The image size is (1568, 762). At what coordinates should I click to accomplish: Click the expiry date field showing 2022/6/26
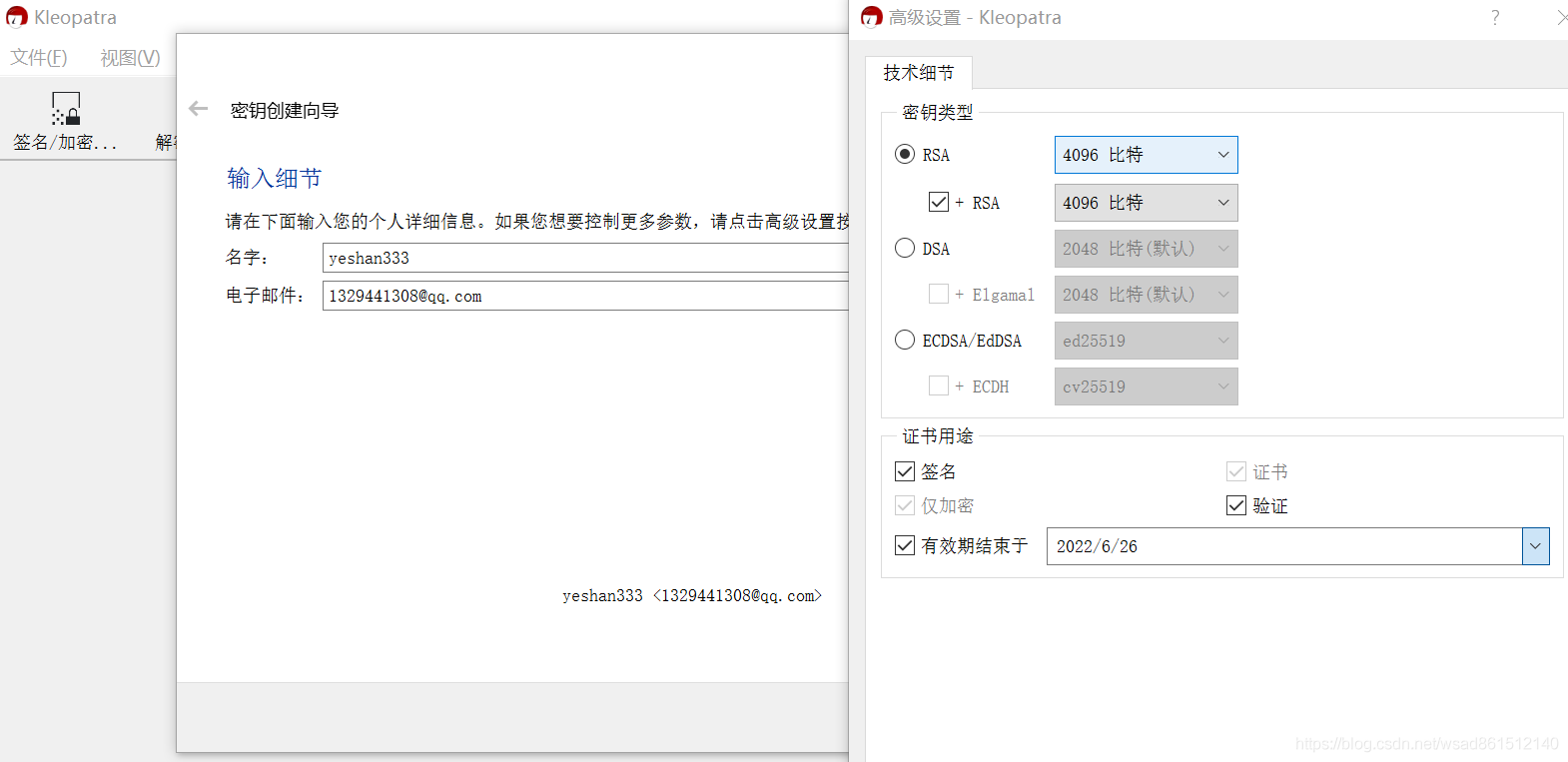pos(1284,546)
